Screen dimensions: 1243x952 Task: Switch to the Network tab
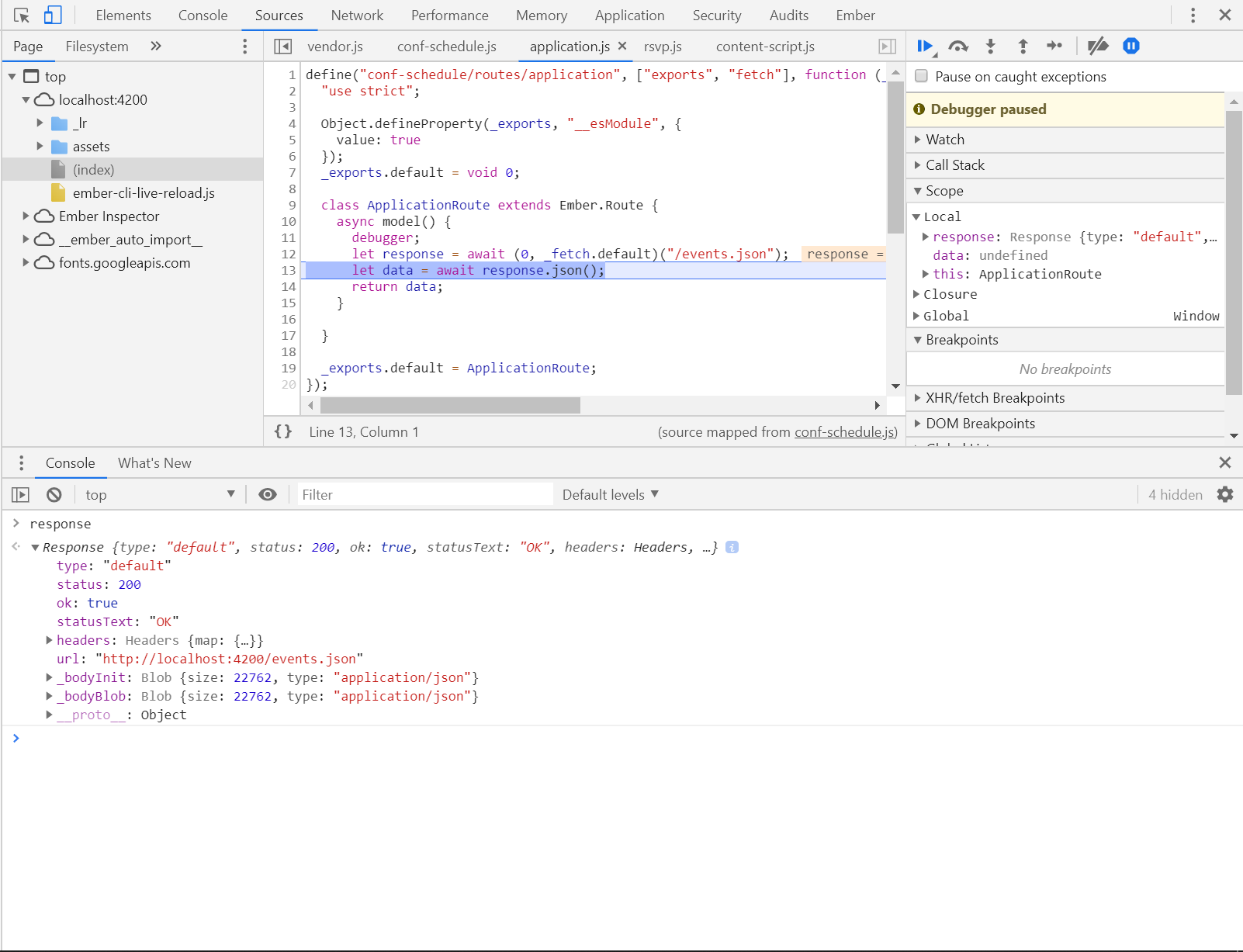[356, 16]
